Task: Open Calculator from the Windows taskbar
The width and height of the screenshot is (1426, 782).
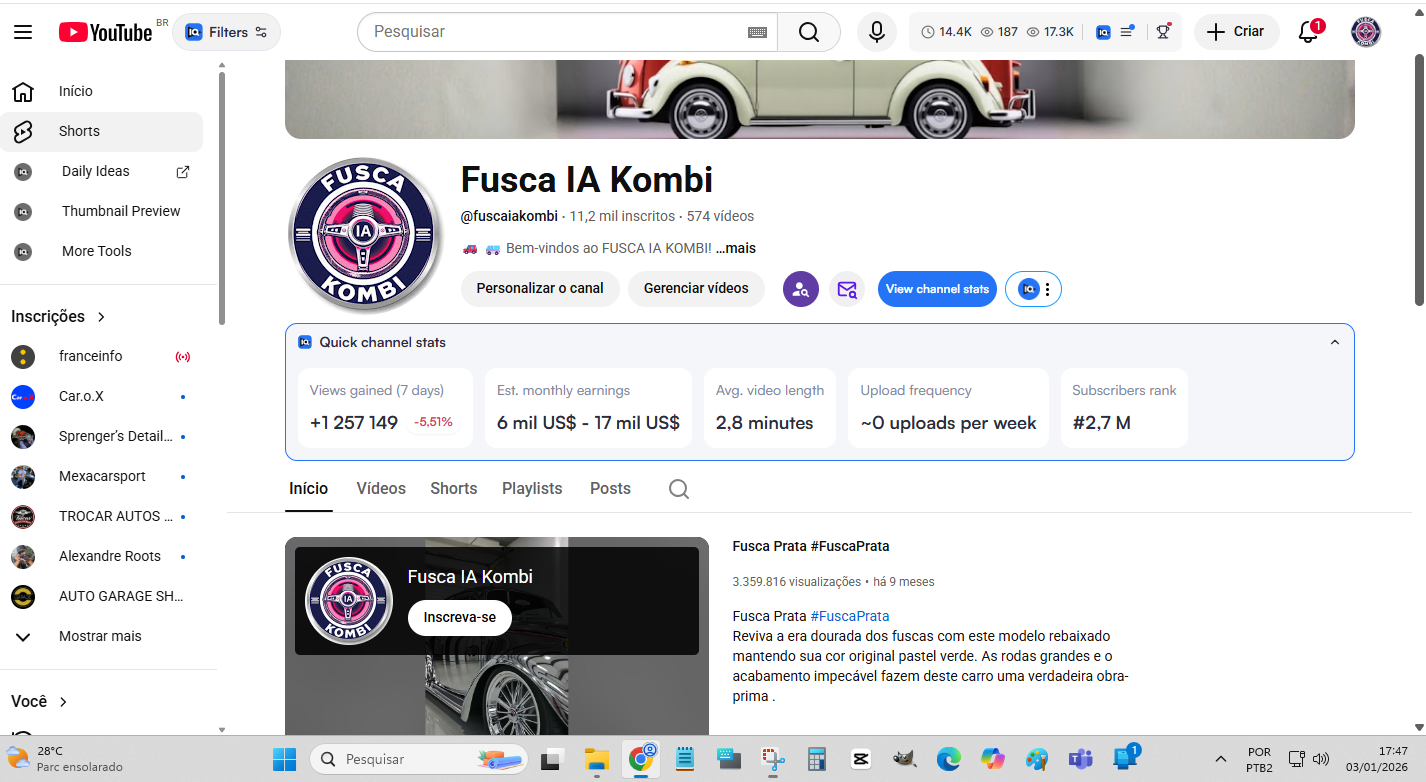Action: pyautogui.click(x=817, y=759)
